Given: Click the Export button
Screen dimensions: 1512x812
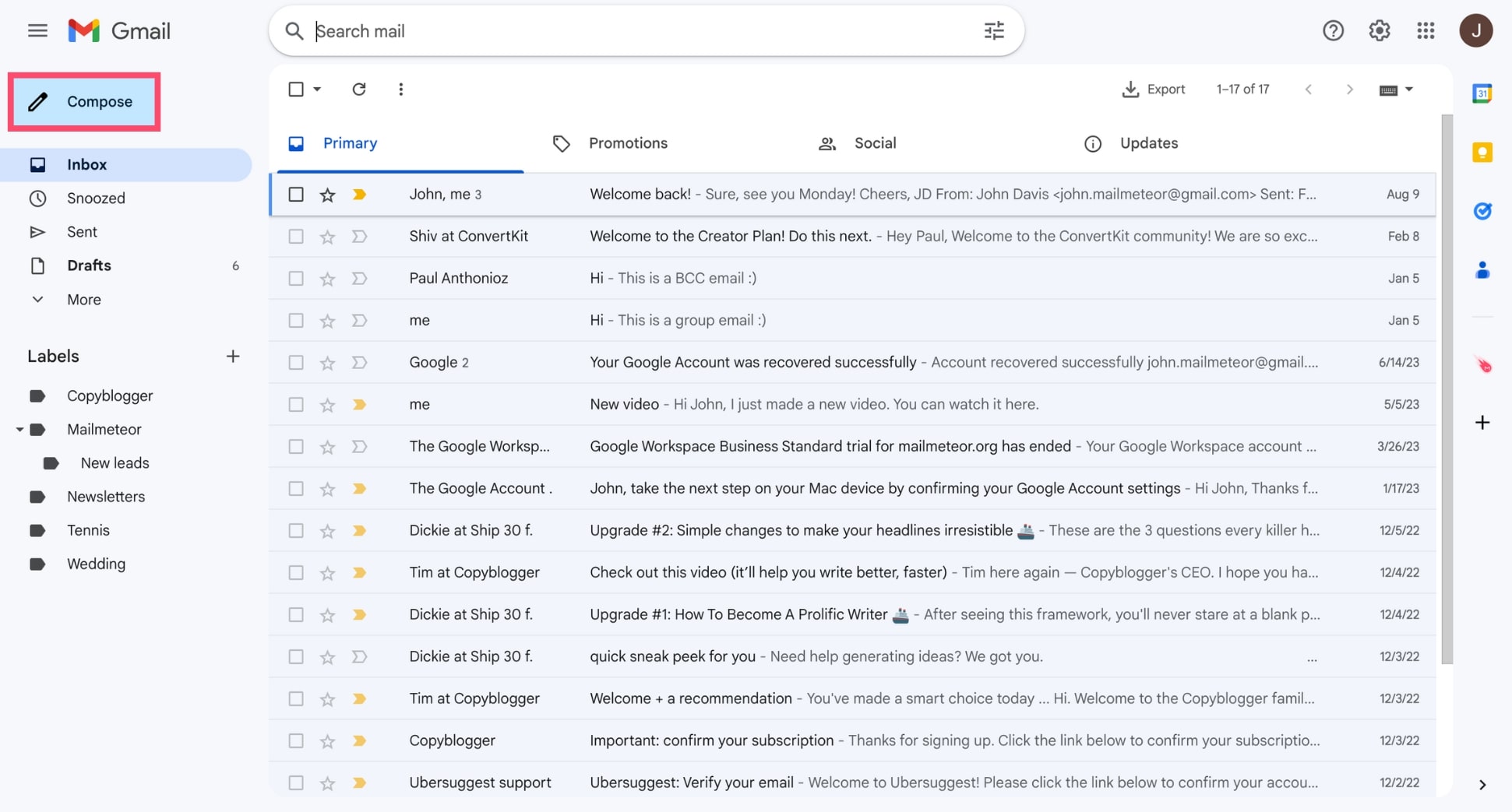Looking at the screenshot, I should tap(1153, 90).
